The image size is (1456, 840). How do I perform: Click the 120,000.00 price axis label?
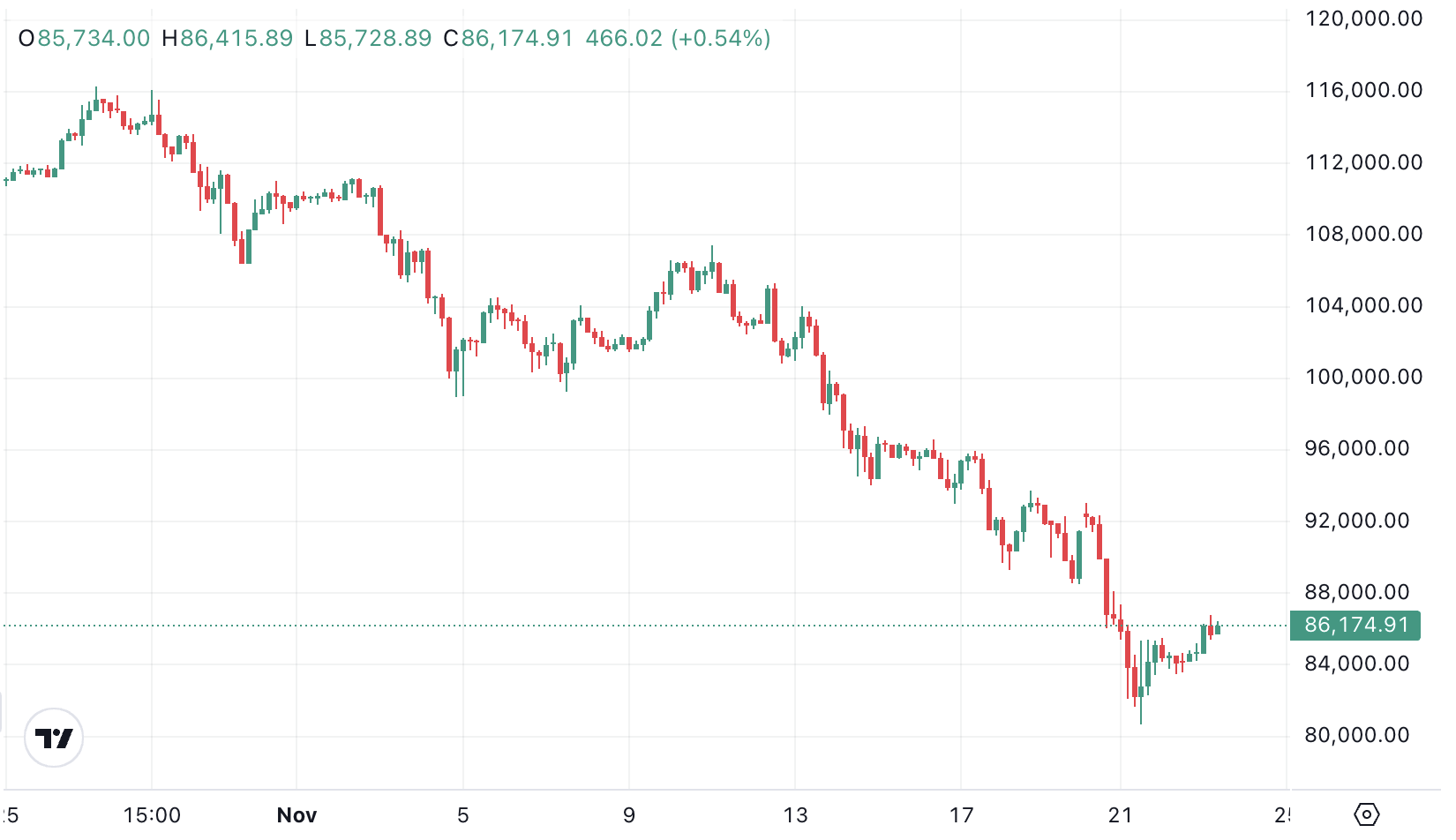[1363, 19]
